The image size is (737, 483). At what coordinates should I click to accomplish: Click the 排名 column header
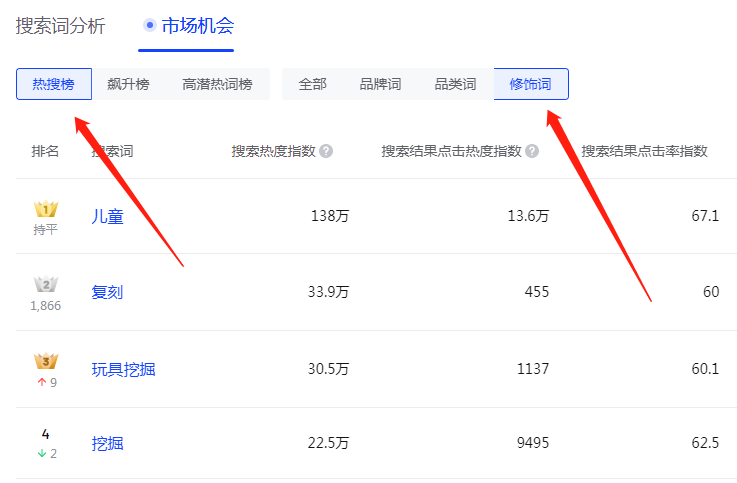[45, 151]
